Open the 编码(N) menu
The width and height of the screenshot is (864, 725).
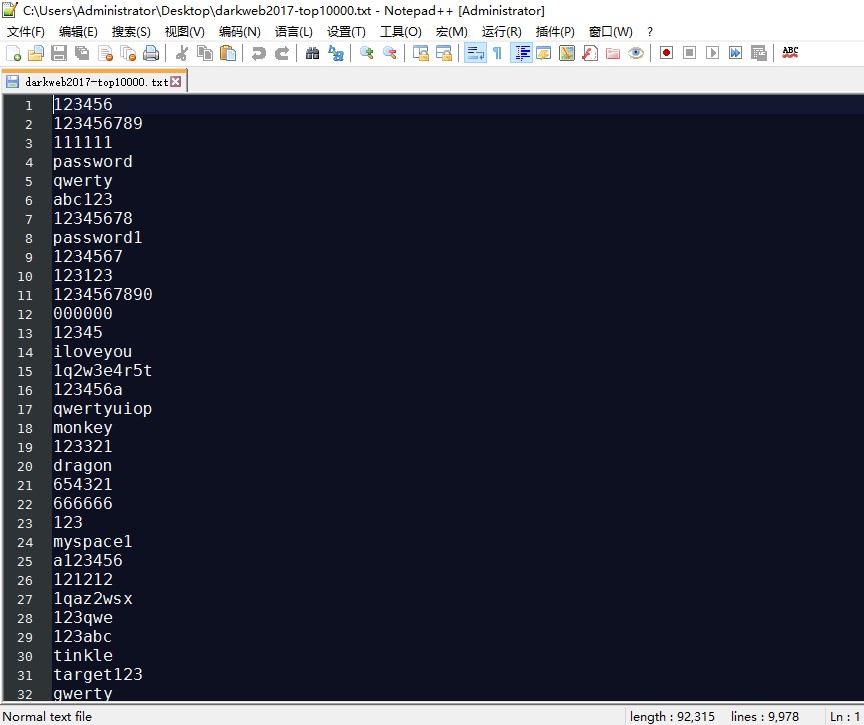coord(240,31)
